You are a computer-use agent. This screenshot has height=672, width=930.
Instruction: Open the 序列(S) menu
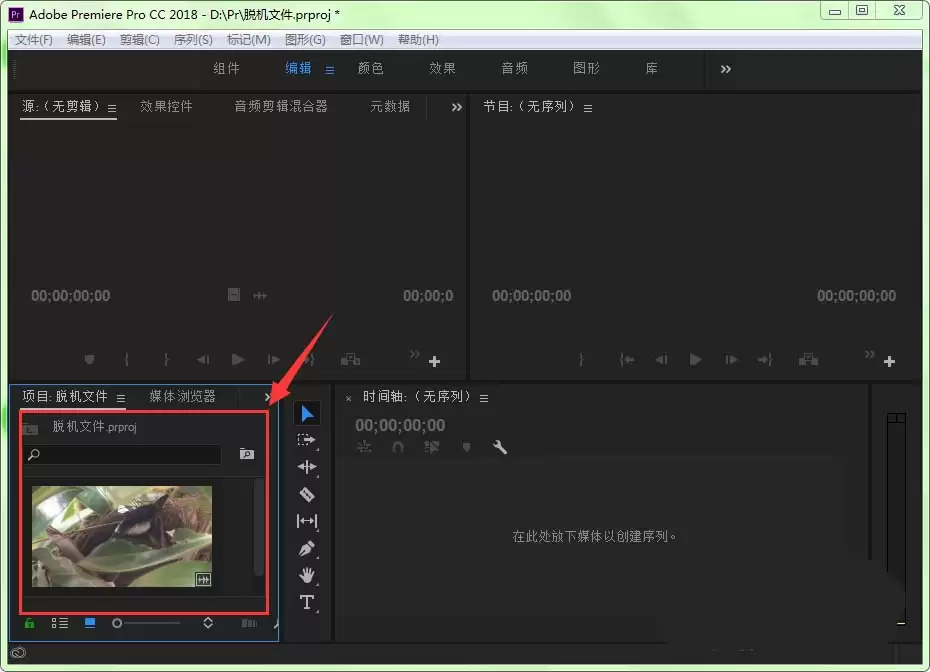tap(193, 40)
